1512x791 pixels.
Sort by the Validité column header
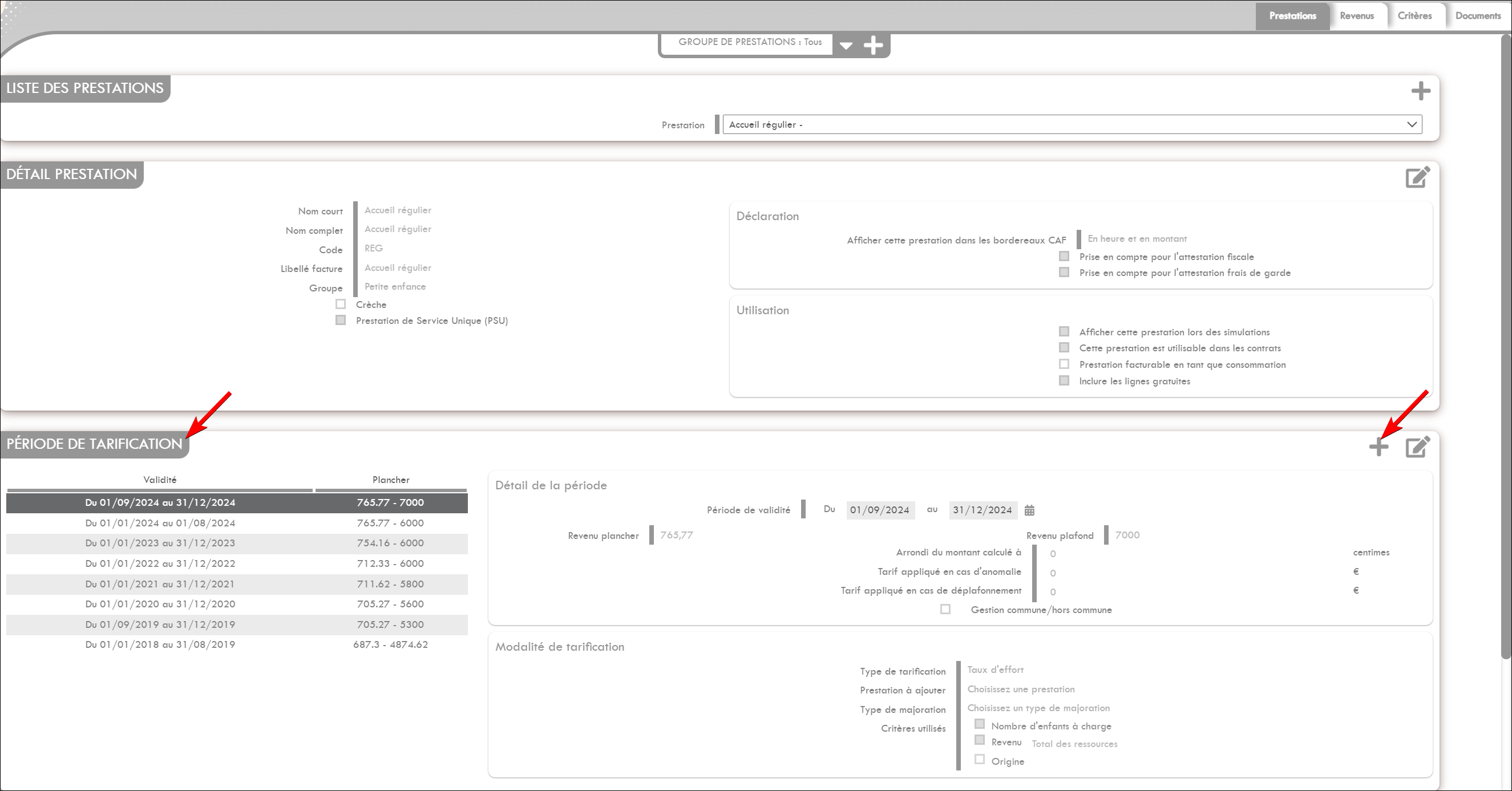point(160,480)
